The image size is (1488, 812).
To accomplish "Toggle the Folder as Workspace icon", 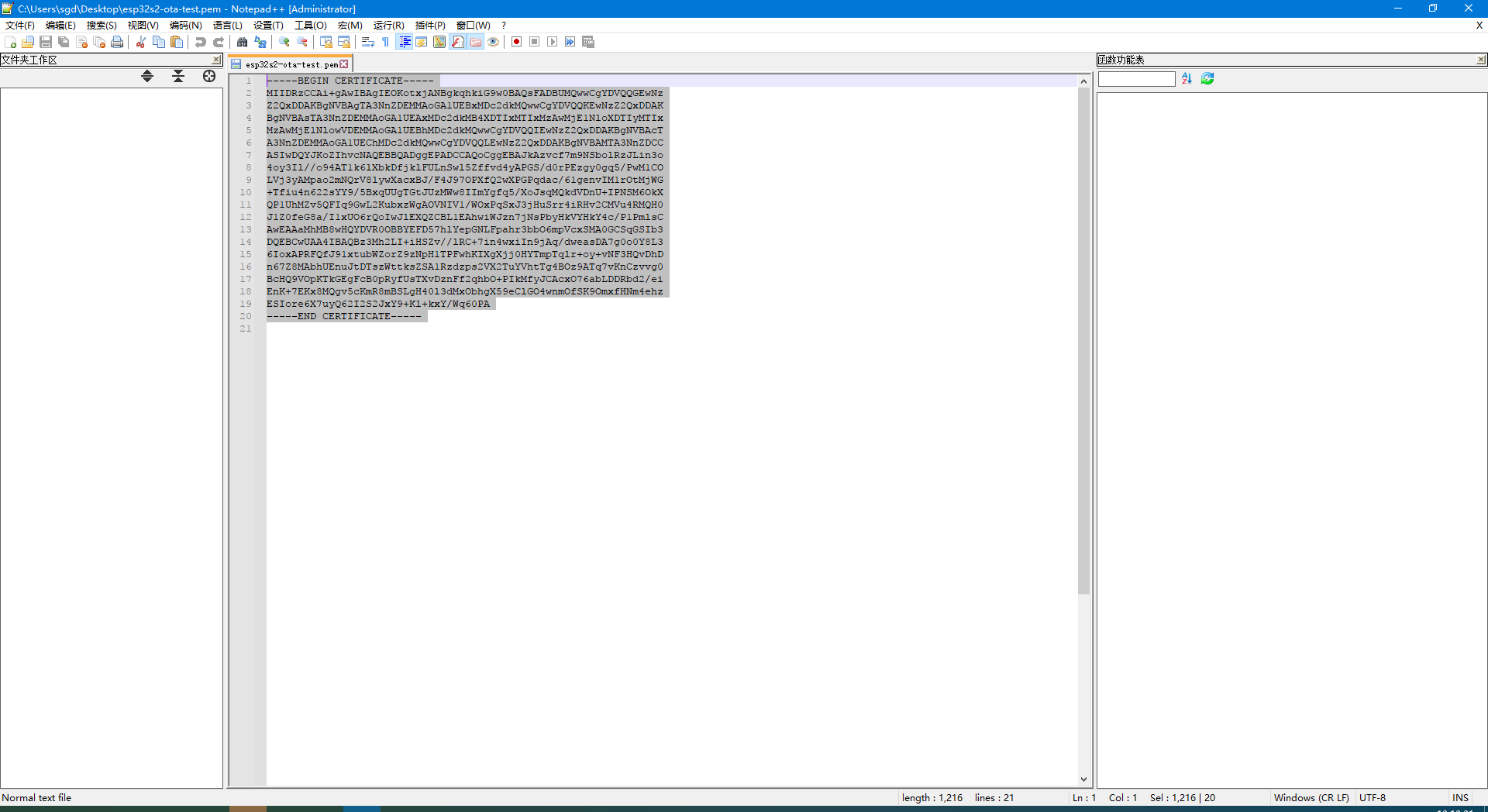I will (x=475, y=42).
